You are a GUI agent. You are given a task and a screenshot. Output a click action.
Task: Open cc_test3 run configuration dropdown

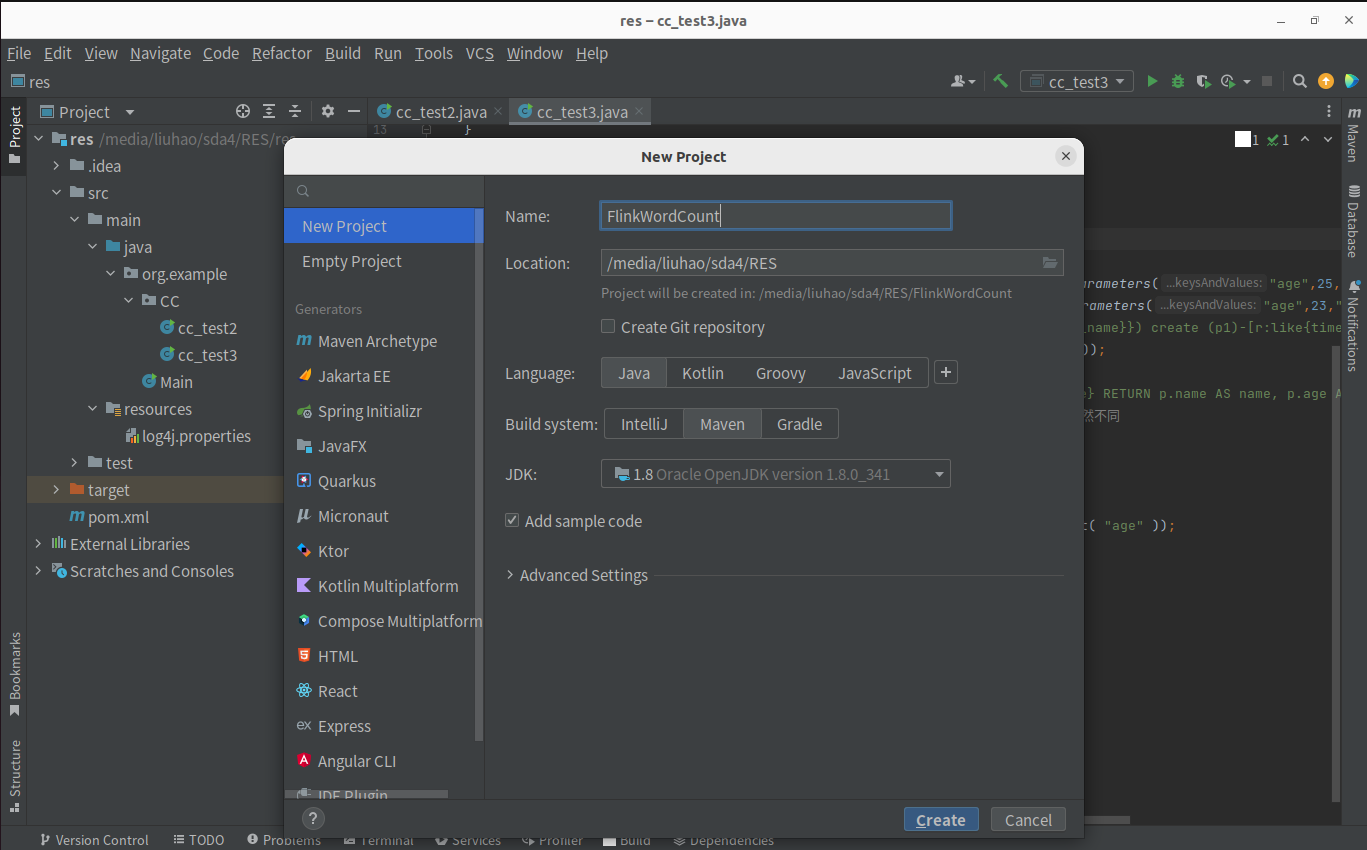tap(1077, 82)
